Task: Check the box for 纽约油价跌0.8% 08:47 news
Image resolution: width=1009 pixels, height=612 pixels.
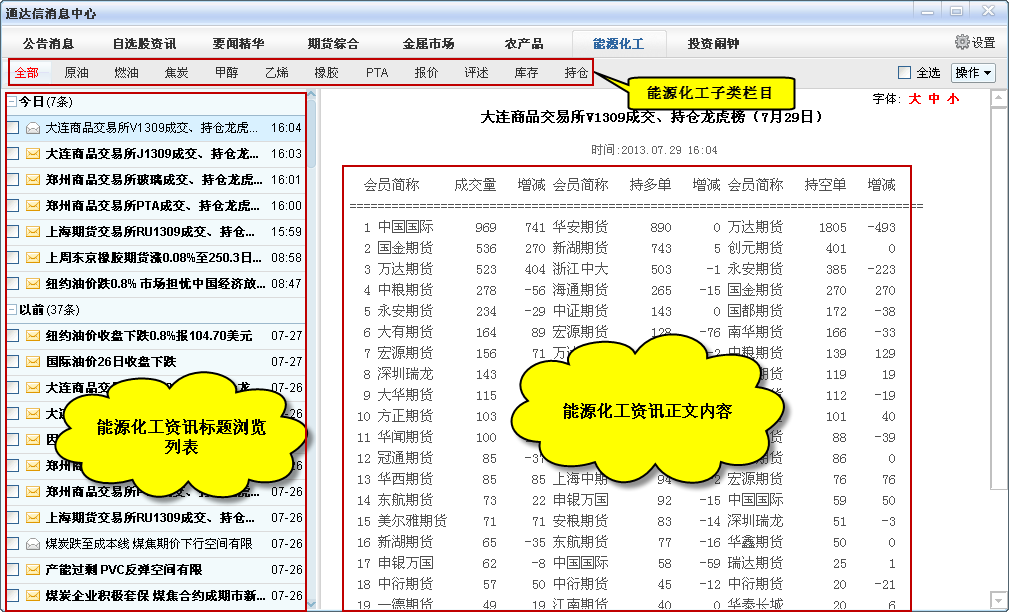Action: 12,284
